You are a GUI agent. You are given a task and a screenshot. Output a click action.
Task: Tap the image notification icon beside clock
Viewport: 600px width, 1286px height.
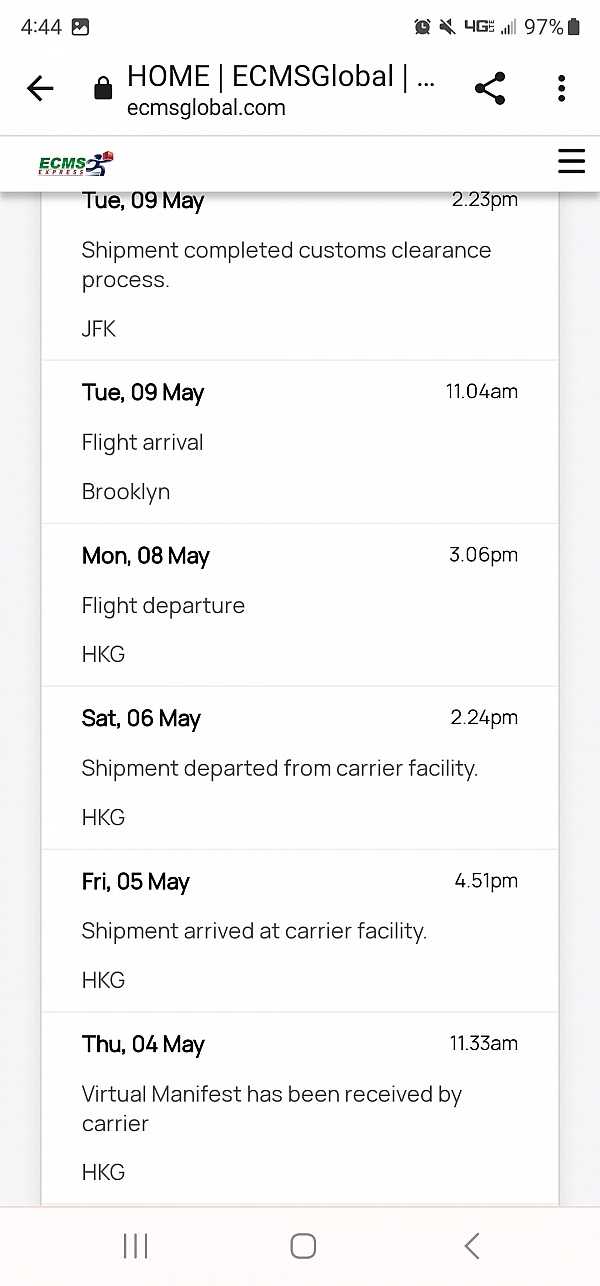click(x=81, y=27)
